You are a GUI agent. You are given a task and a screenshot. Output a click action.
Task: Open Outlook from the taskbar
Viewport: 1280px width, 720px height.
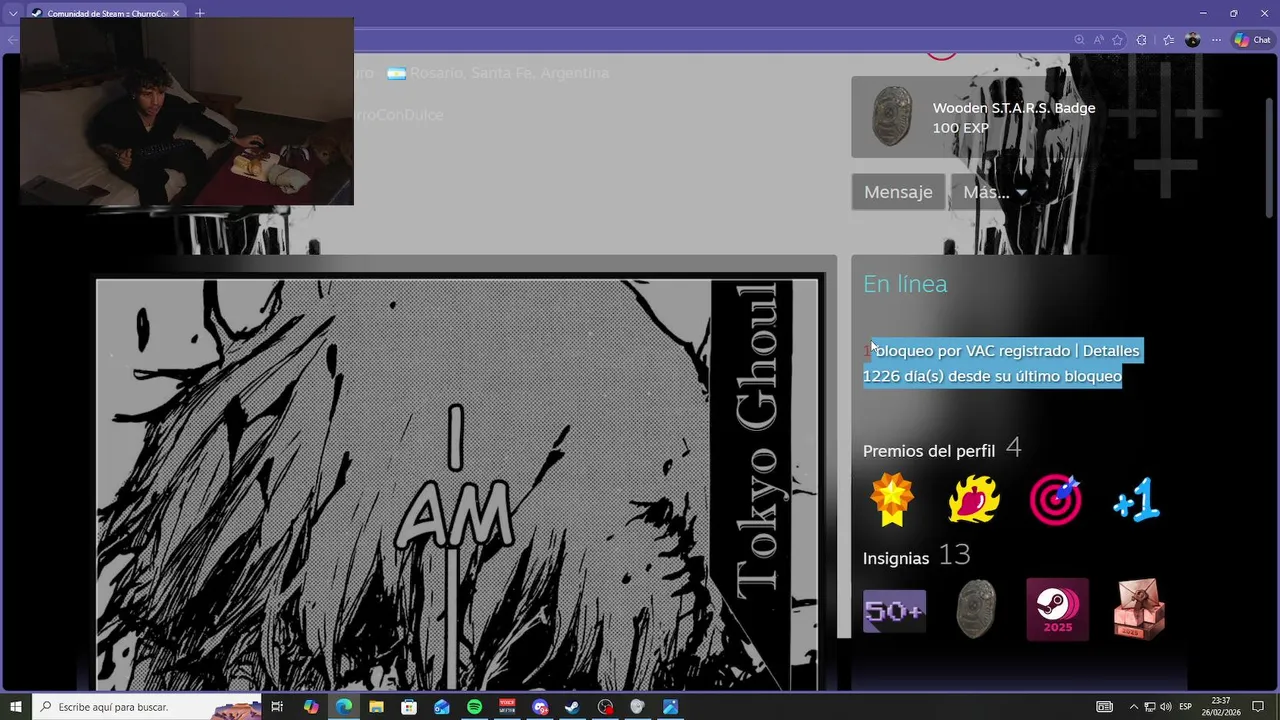click(442, 707)
